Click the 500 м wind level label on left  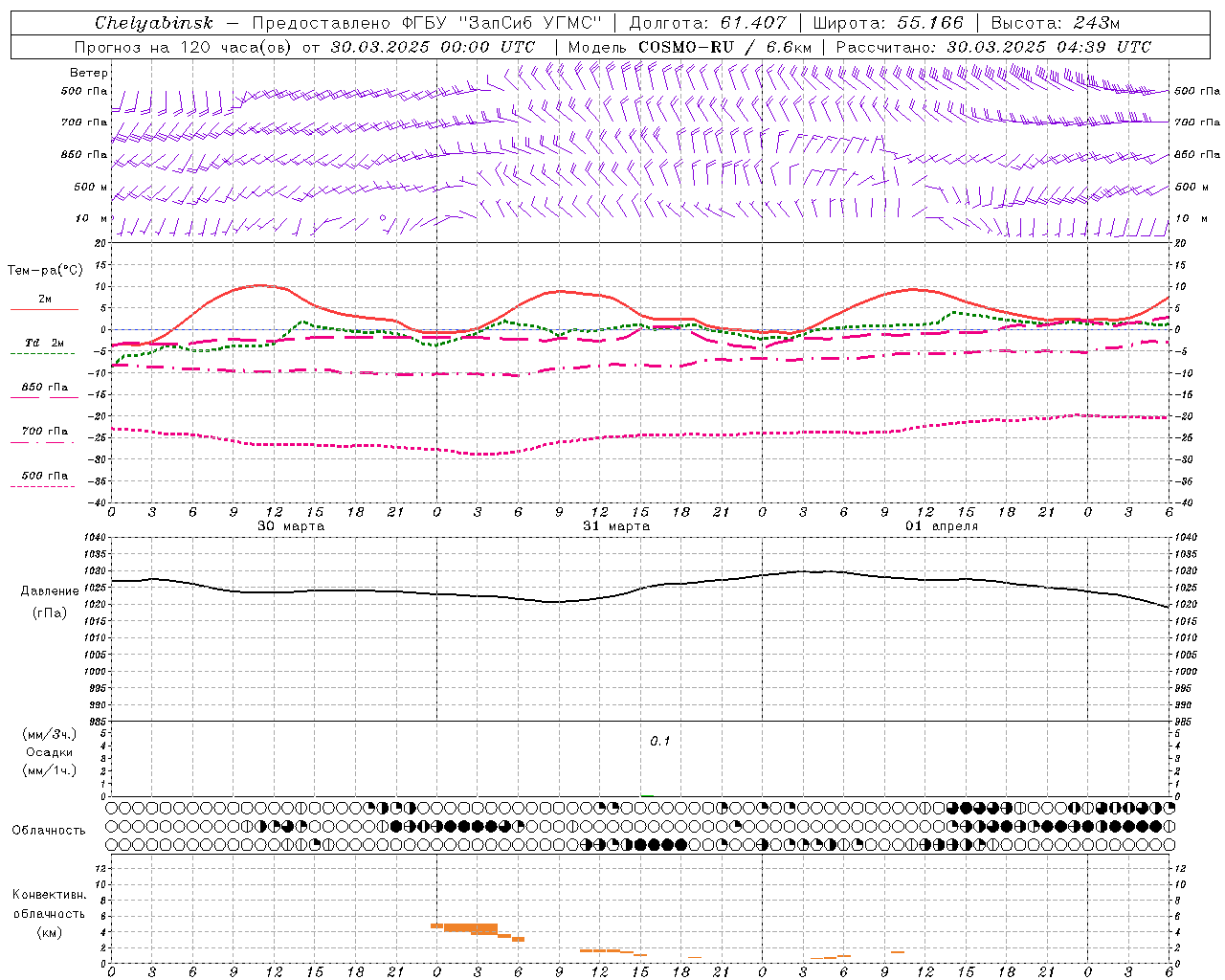tap(91, 187)
